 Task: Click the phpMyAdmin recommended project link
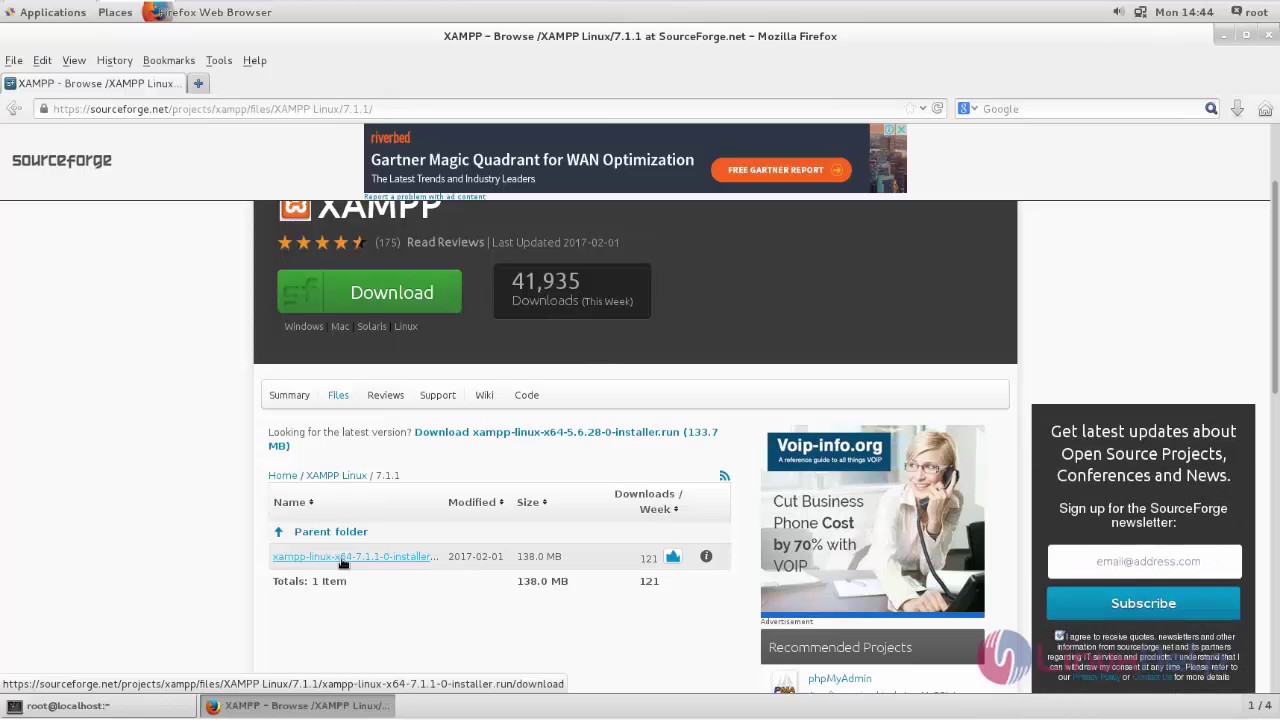tap(839, 678)
